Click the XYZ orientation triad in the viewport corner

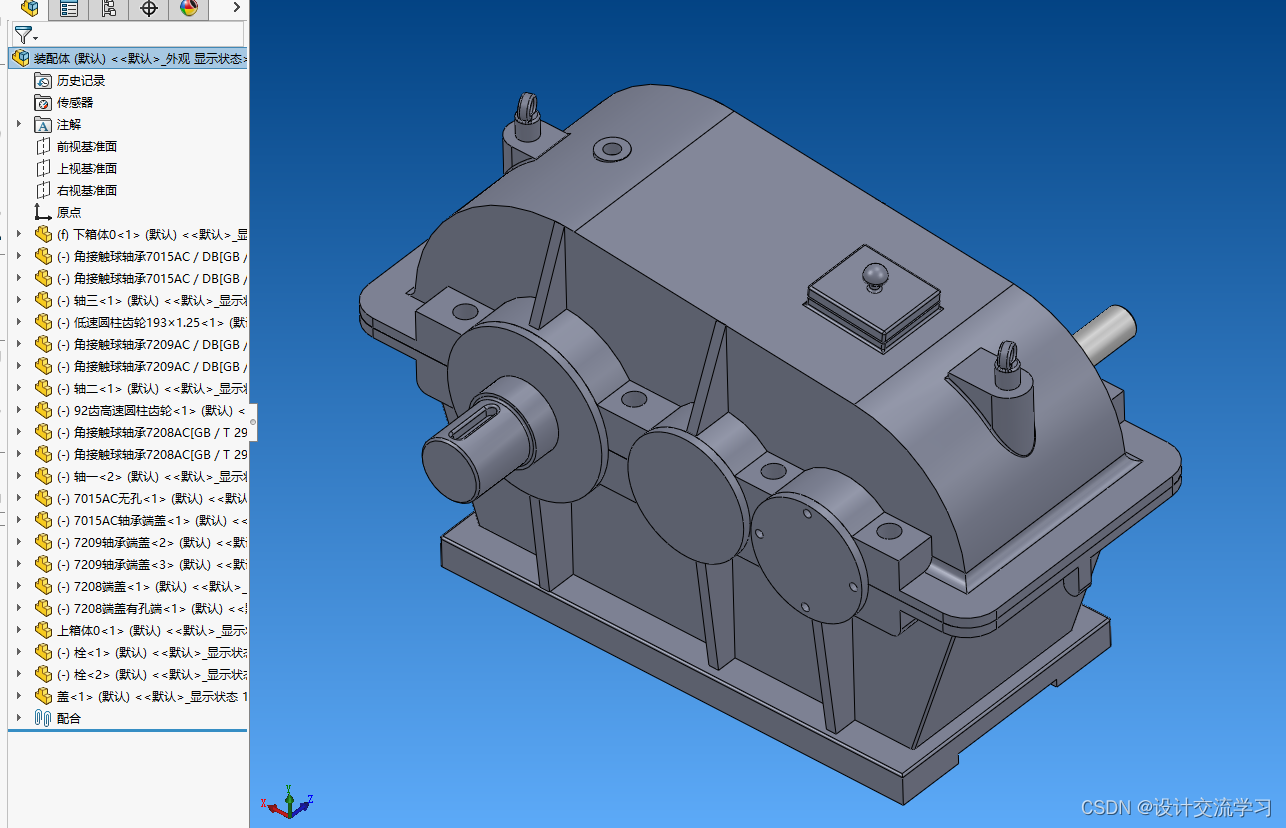tap(289, 802)
